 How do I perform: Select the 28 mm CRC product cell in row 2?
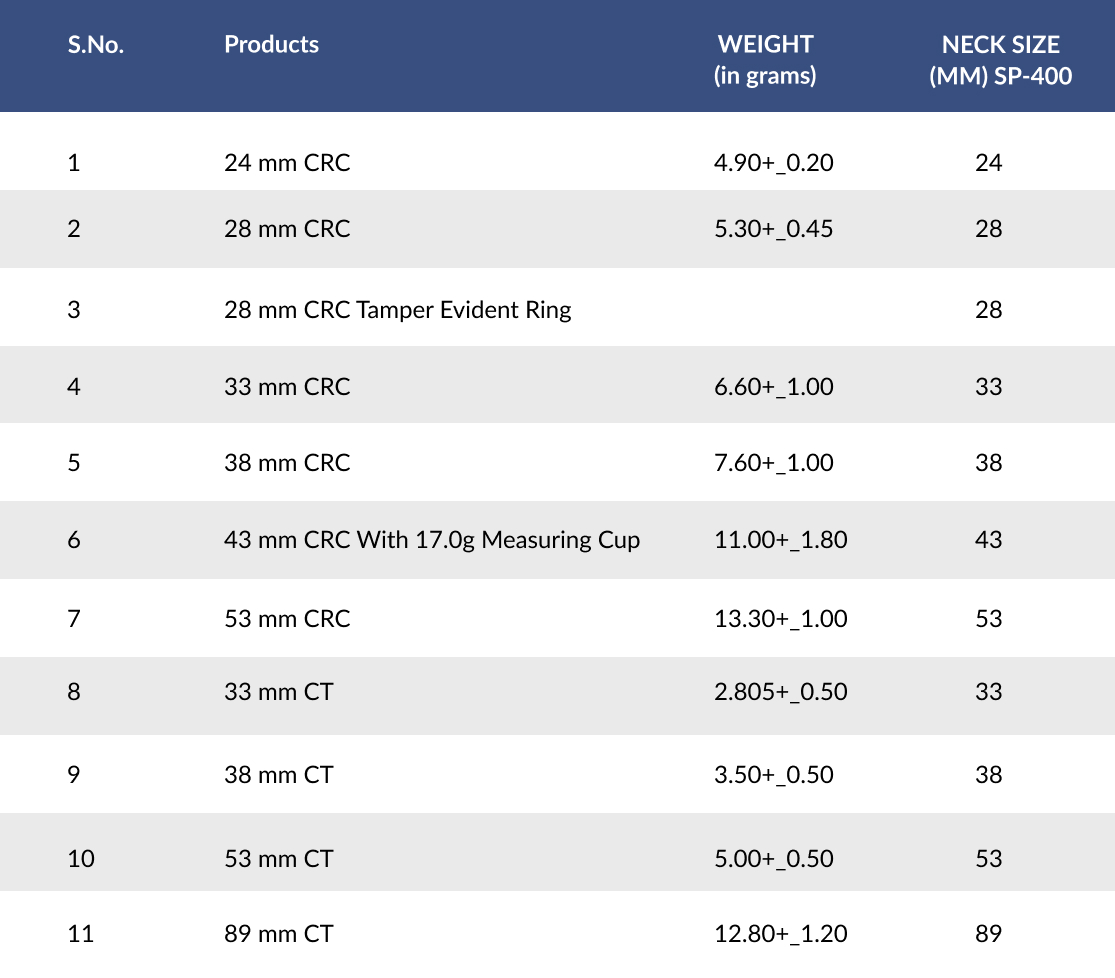[287, 229]
